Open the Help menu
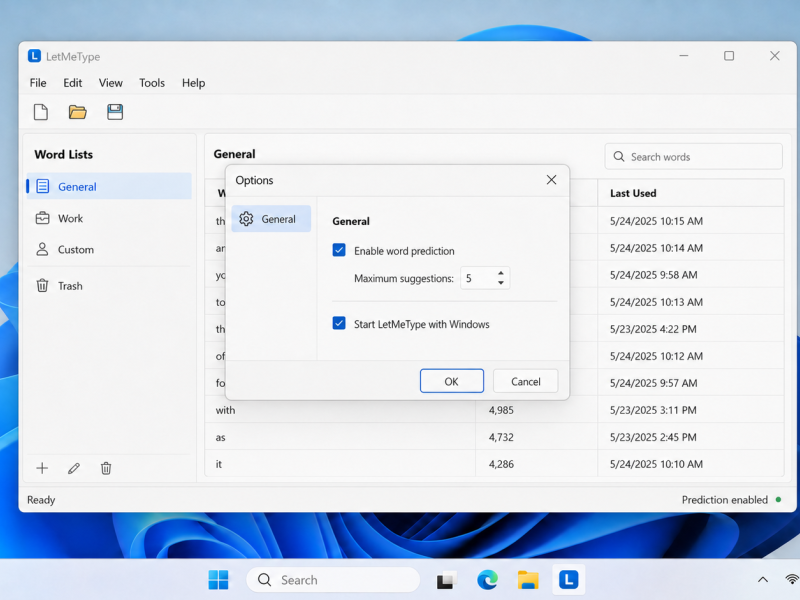 pyautogui.click(x=193, y=83)
